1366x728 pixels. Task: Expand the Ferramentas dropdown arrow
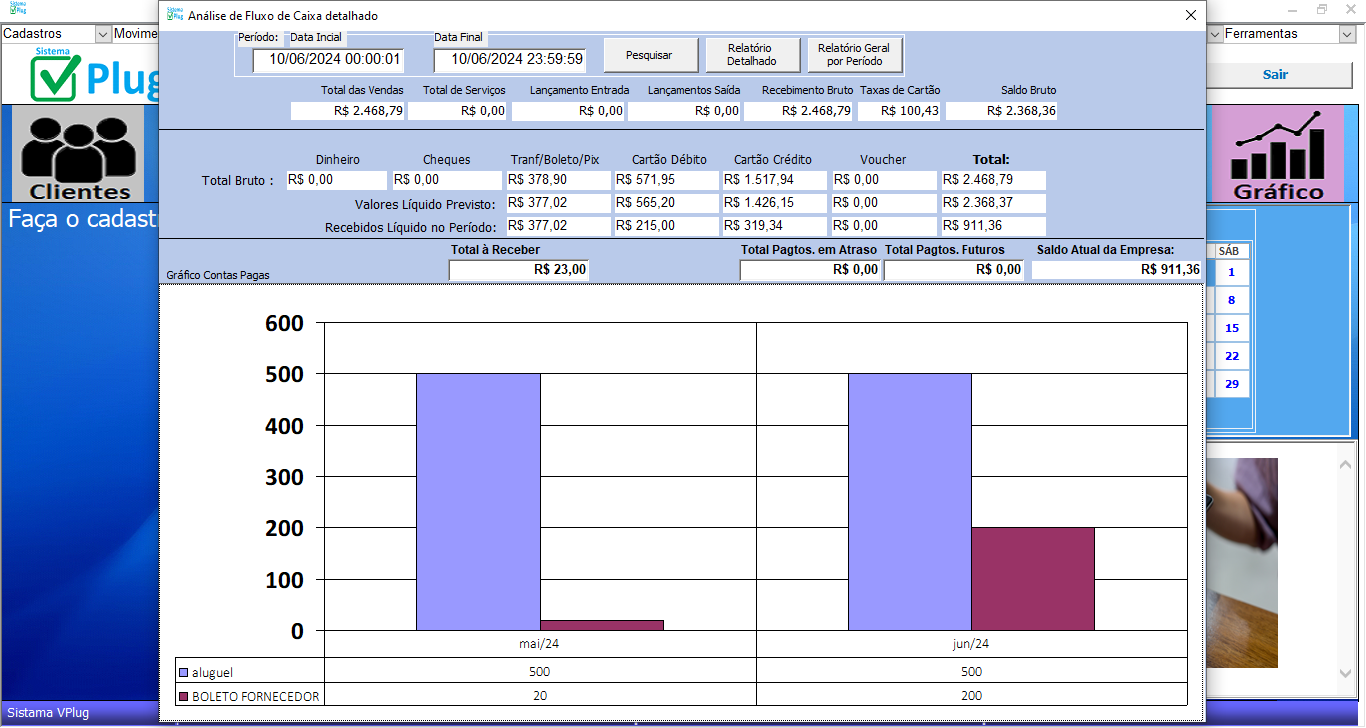[1346, 34]
